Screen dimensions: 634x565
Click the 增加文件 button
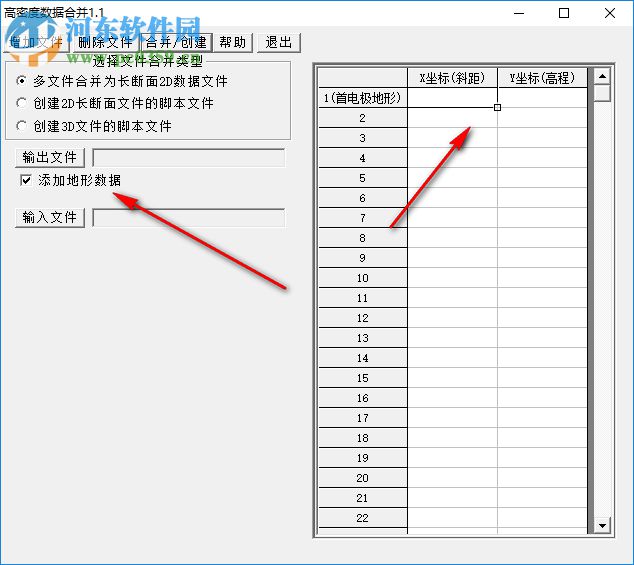click(x=37, y=42)
